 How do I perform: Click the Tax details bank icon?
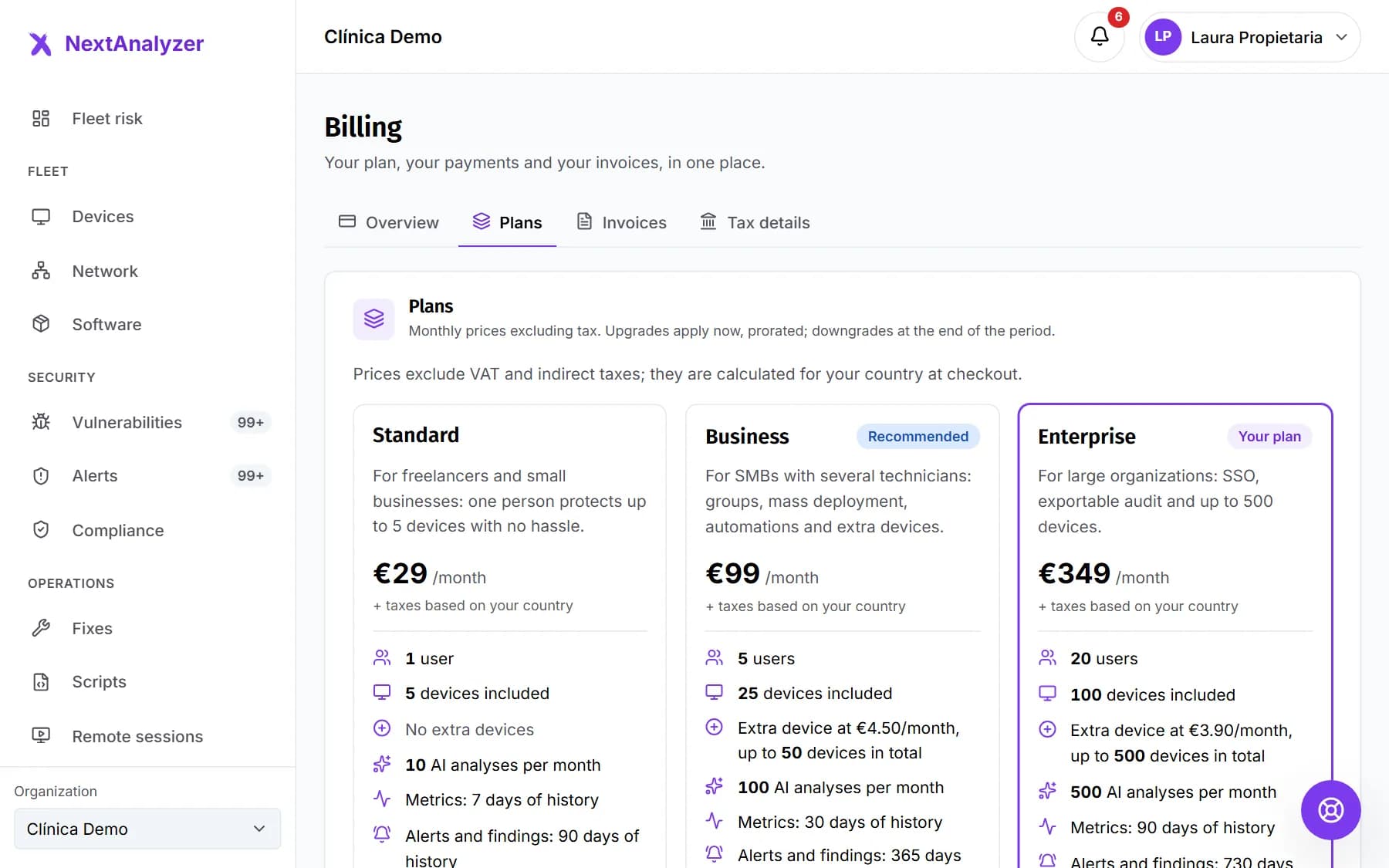point(708,221)
